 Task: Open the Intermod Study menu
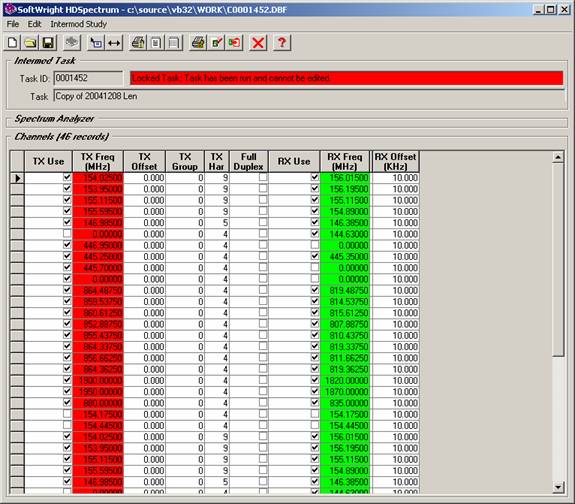coord(78,24)
